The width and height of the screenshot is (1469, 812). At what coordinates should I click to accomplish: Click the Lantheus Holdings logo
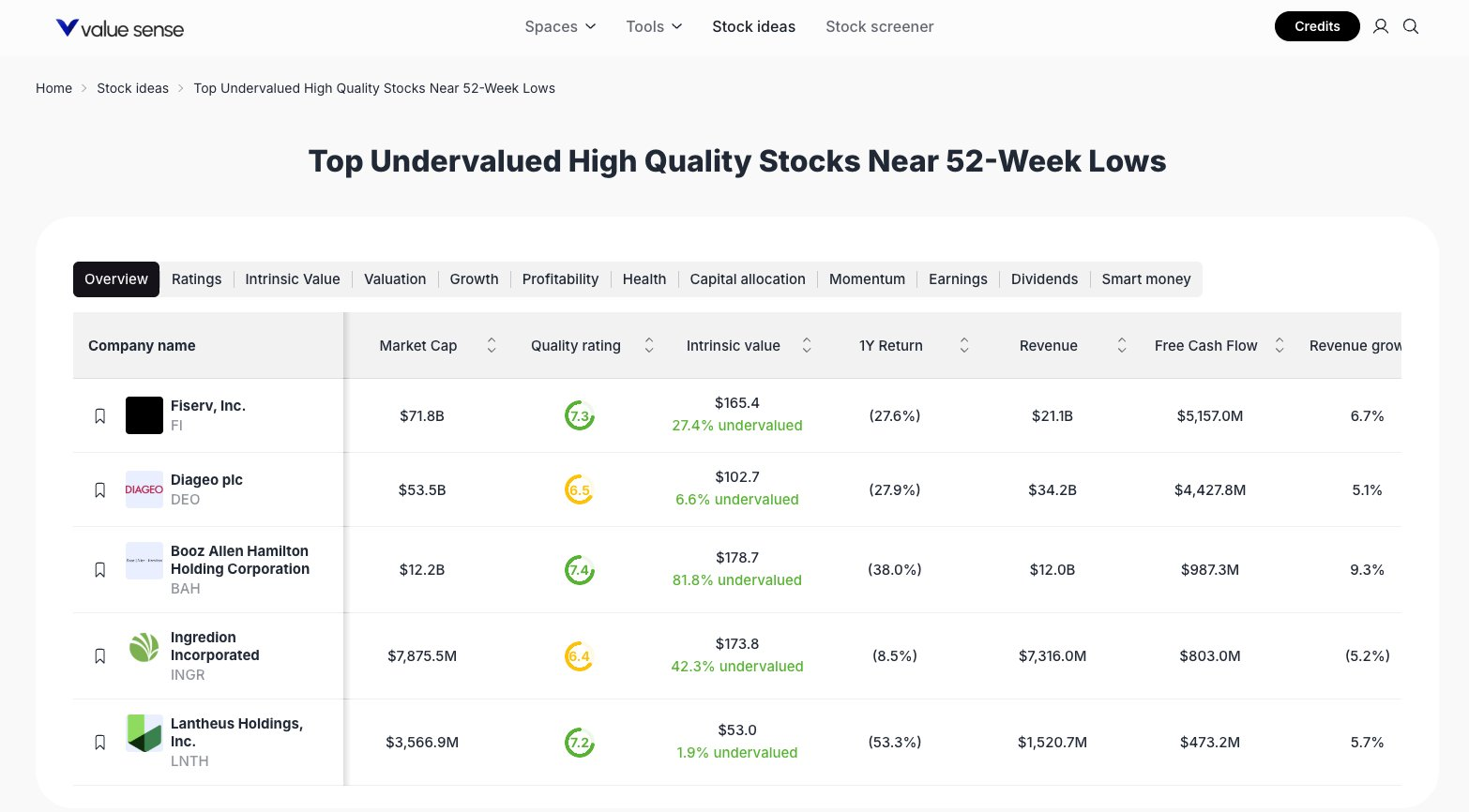click(x=144, y=733)
